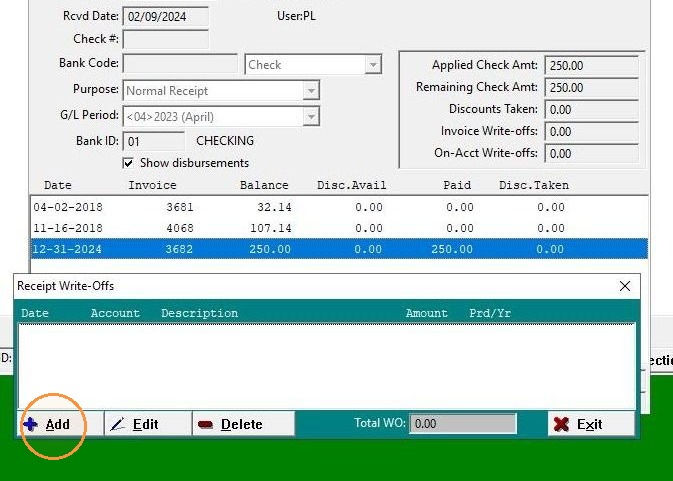This screenshot has height=481, width=673.
Task: Toggle Show disbursements checkbox
Action: [128, 163]
